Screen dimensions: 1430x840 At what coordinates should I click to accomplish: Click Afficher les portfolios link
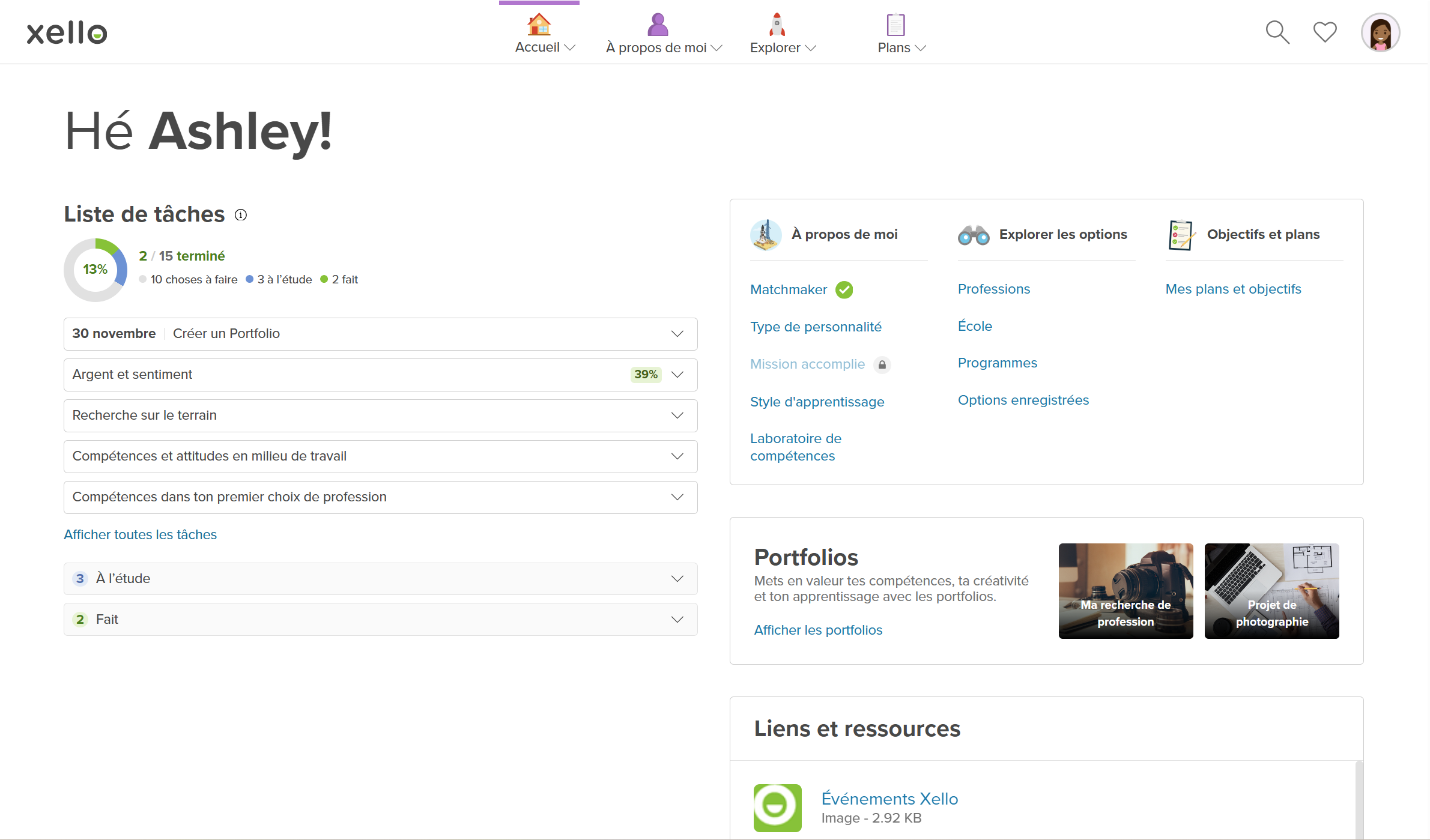[818, 630]
